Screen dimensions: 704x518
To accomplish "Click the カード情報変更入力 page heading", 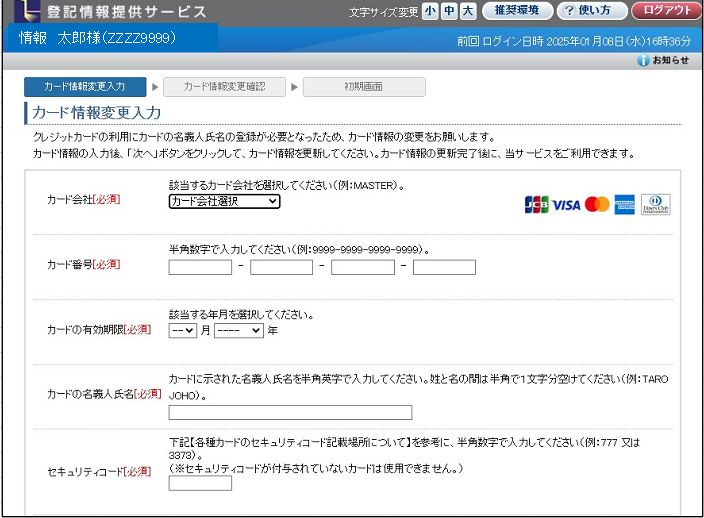I will (97, 113).
